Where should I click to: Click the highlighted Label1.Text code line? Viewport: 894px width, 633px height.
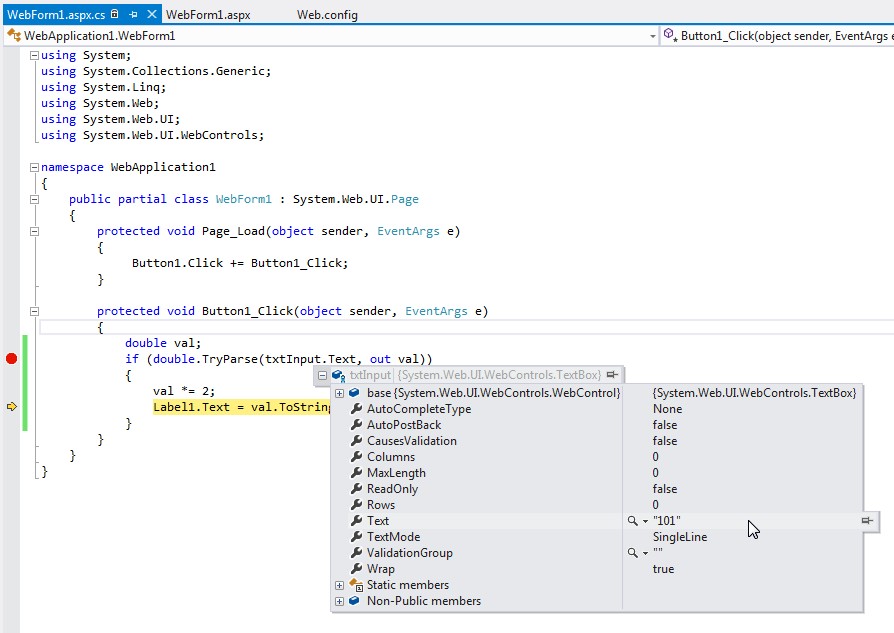point(242,407)
